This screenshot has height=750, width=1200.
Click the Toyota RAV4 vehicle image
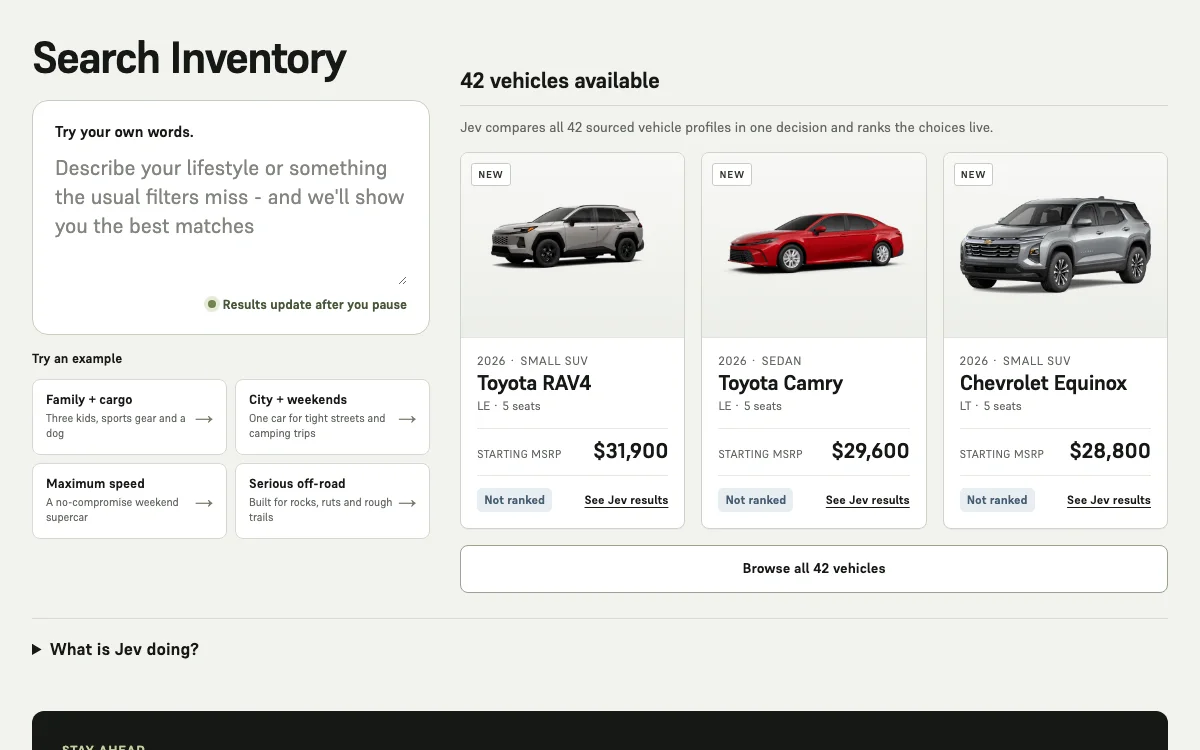(x=567, y=236)
